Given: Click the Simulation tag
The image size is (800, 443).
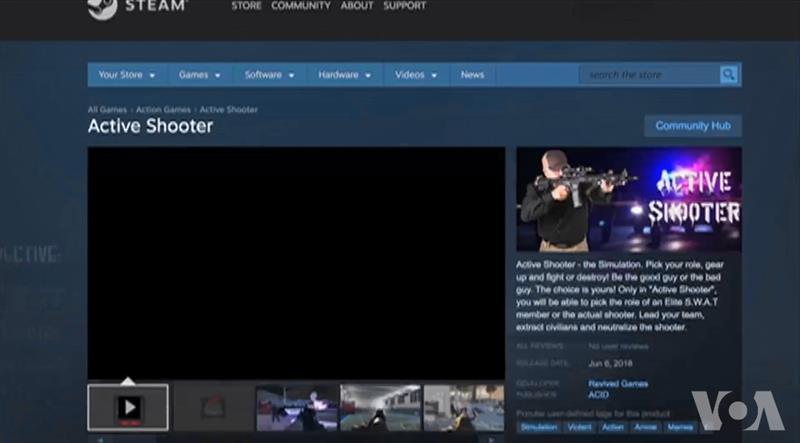Looking at the screenshot, I should (538, 427).
